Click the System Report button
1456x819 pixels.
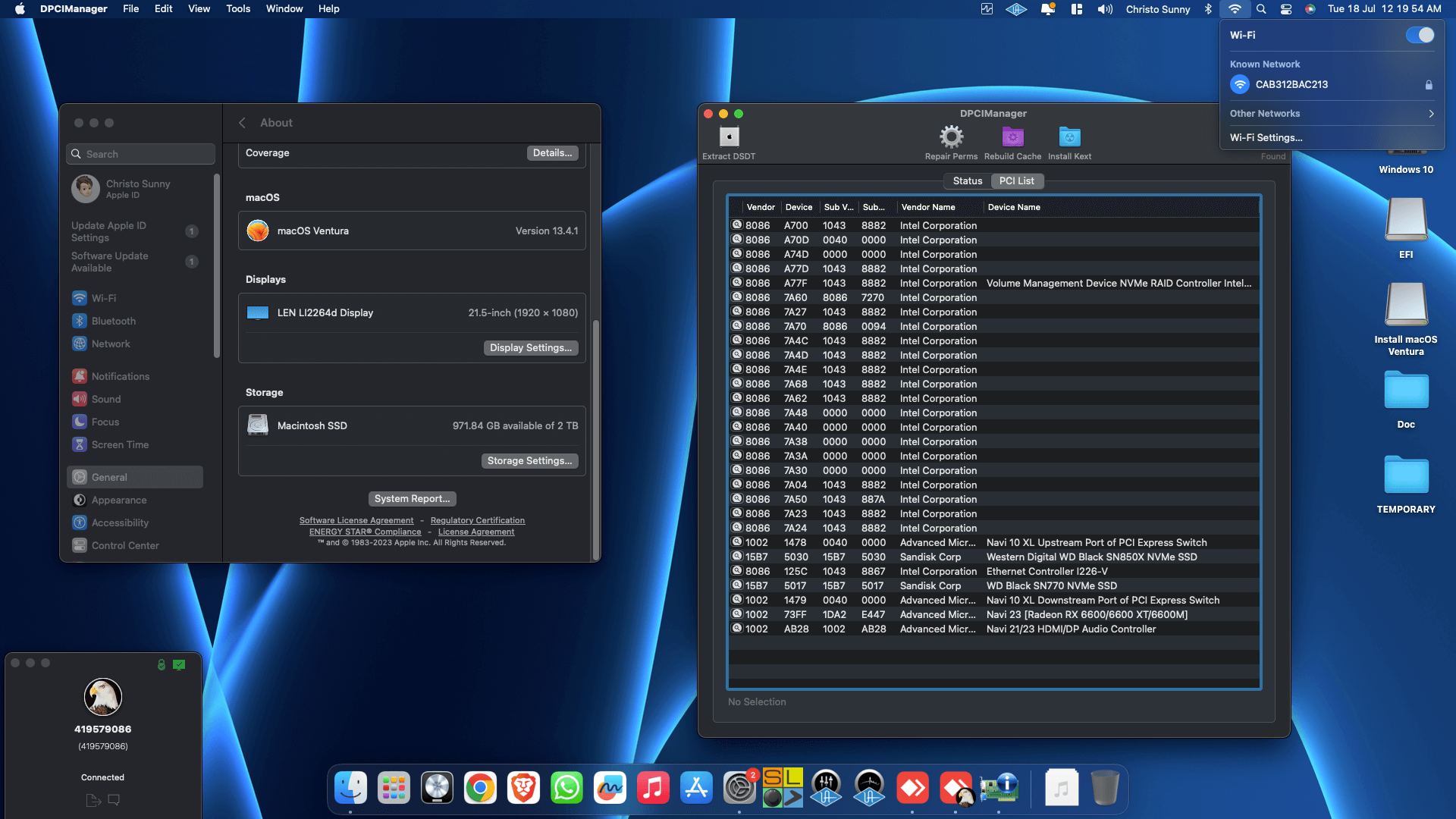pyautogui.click(x=412, y=499)
